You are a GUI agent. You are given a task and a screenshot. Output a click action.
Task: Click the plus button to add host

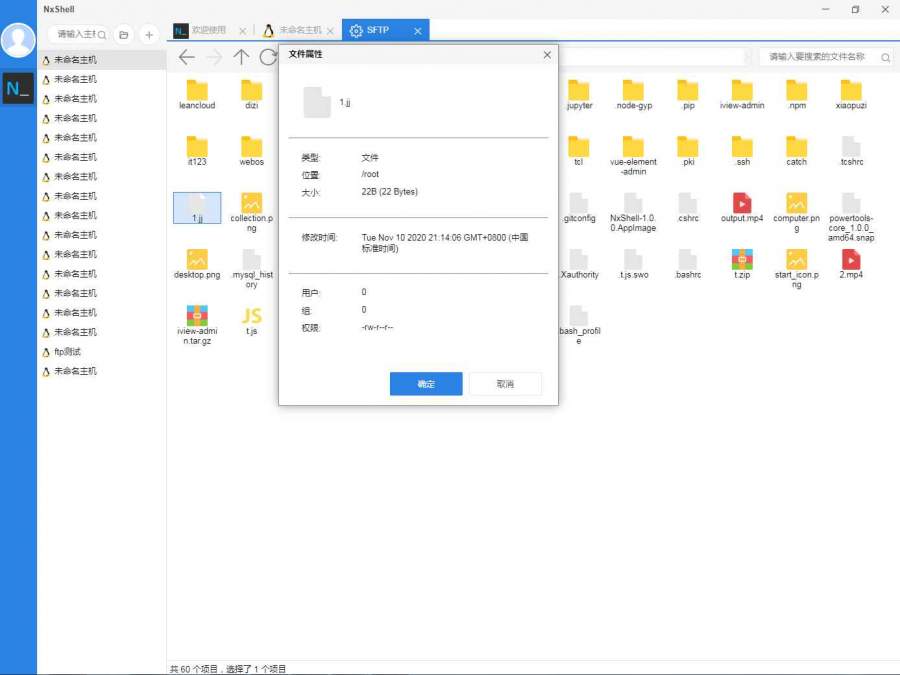pos(149,35)
